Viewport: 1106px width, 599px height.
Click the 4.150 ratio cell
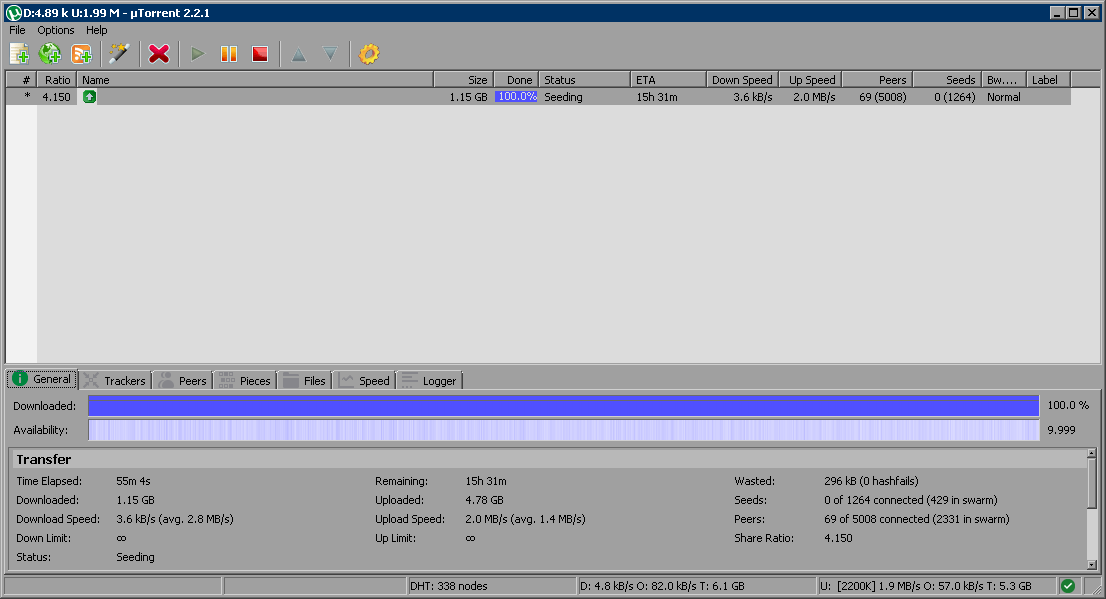(56, 97)
